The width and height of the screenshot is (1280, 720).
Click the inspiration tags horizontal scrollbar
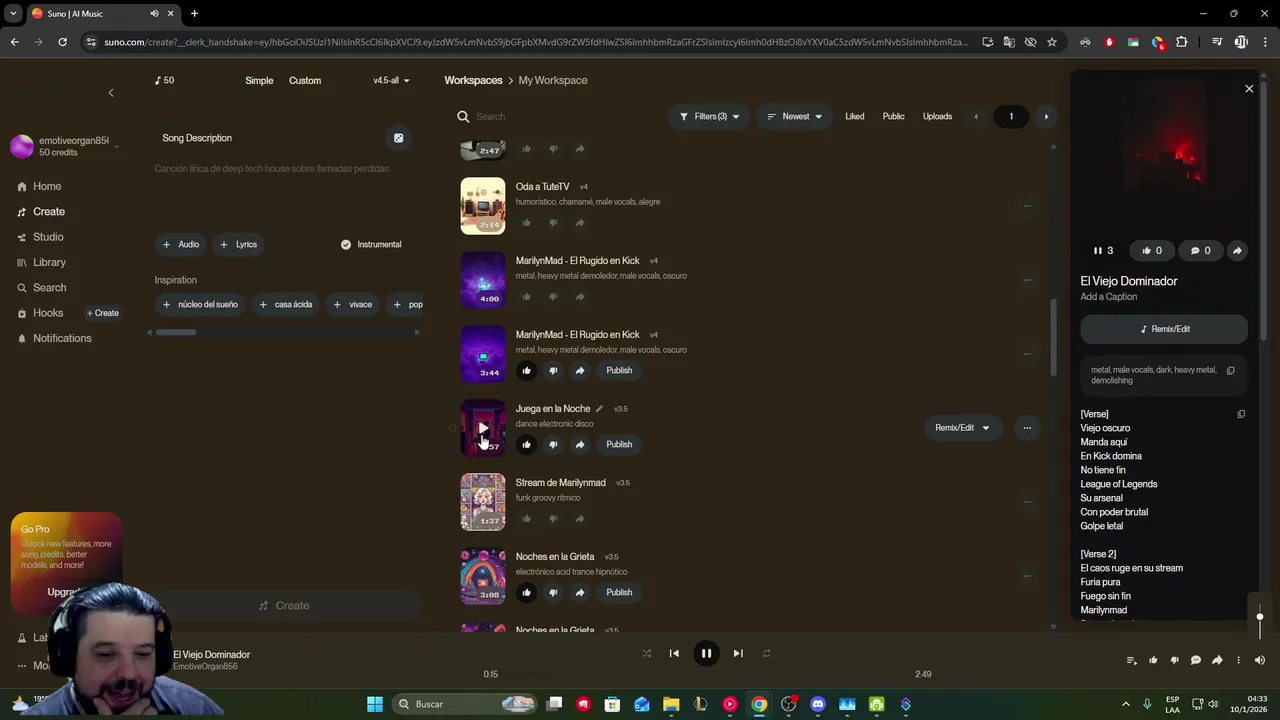176,332
